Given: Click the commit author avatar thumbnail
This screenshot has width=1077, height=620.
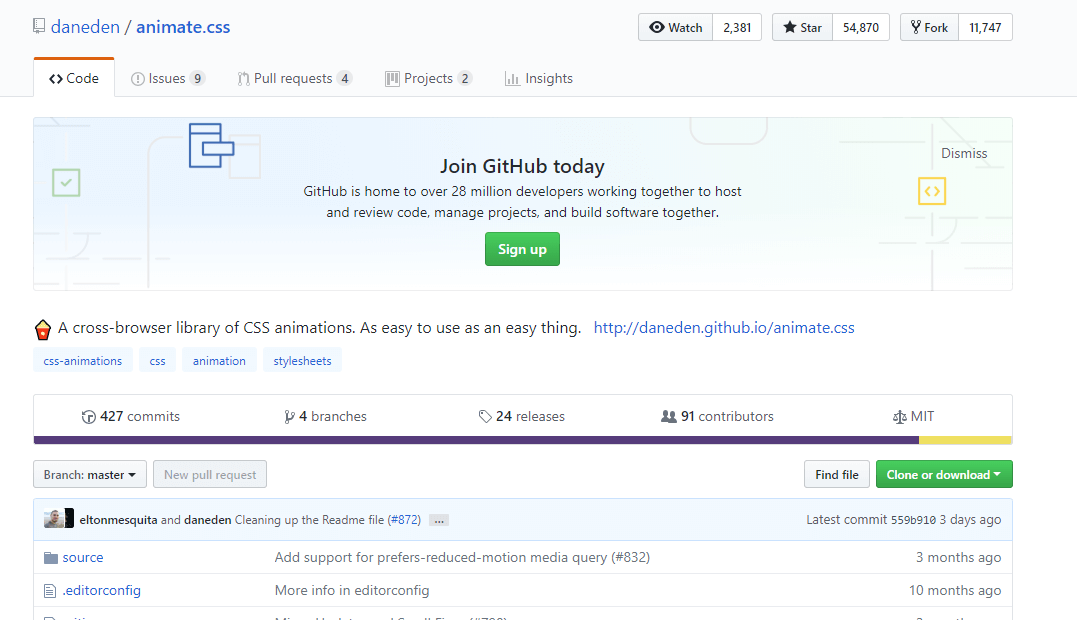Looking at the screenshot, I should (x=58, y=518).
